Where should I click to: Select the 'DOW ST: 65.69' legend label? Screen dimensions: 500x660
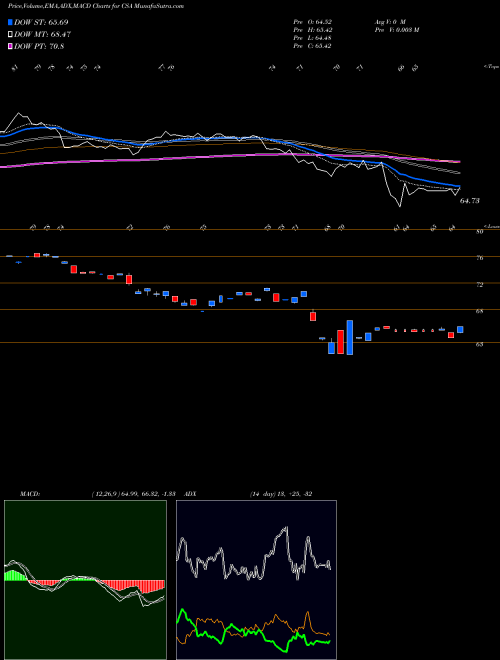tap(41, 22)
